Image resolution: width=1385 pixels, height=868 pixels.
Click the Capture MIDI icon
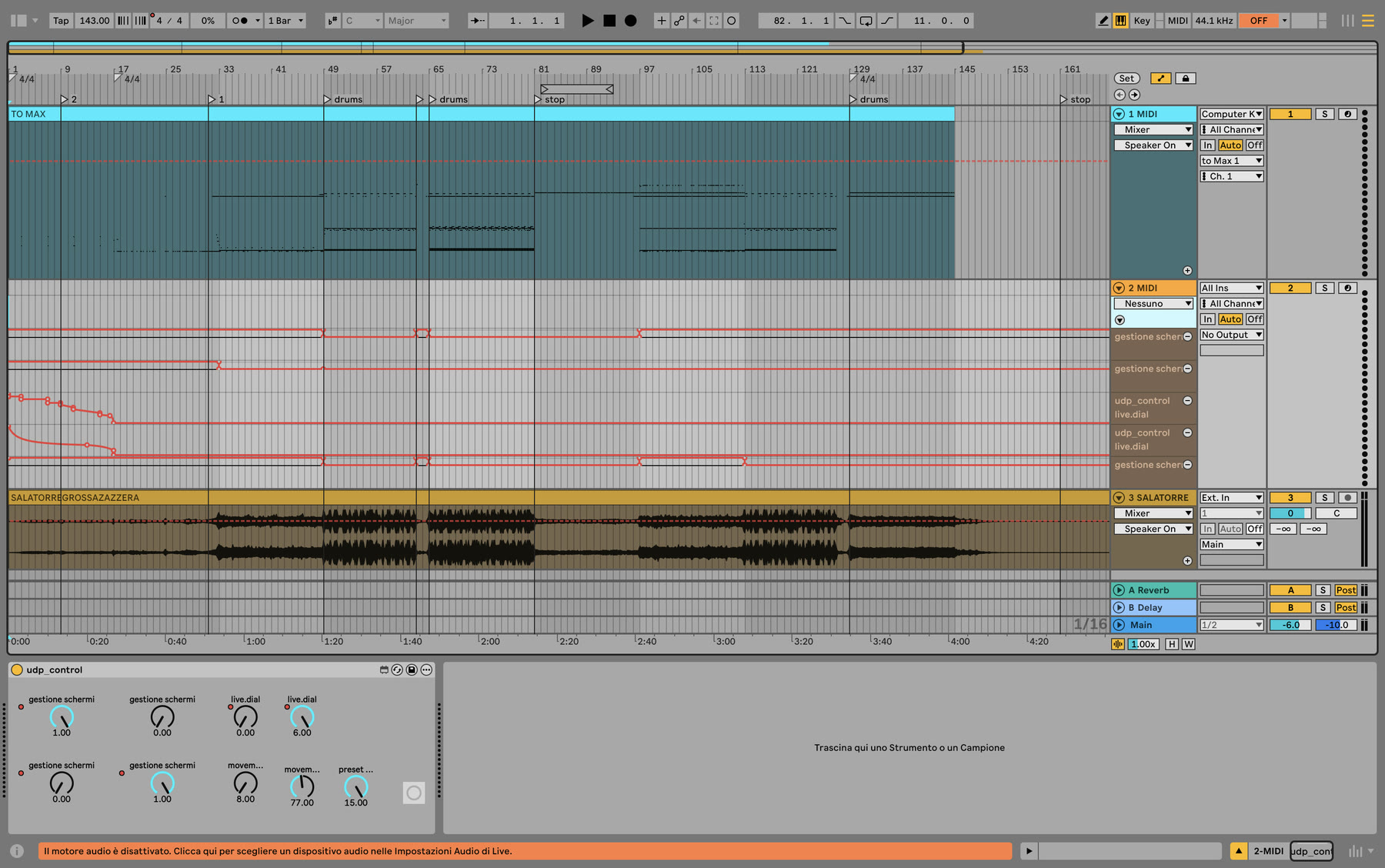point(714,21)
